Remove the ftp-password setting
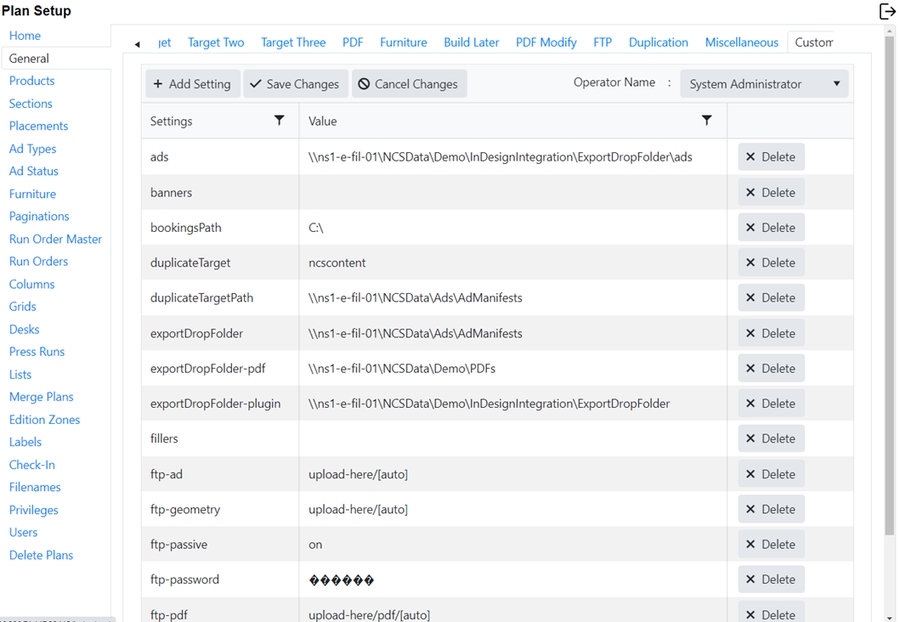 (x=771, y=579)
